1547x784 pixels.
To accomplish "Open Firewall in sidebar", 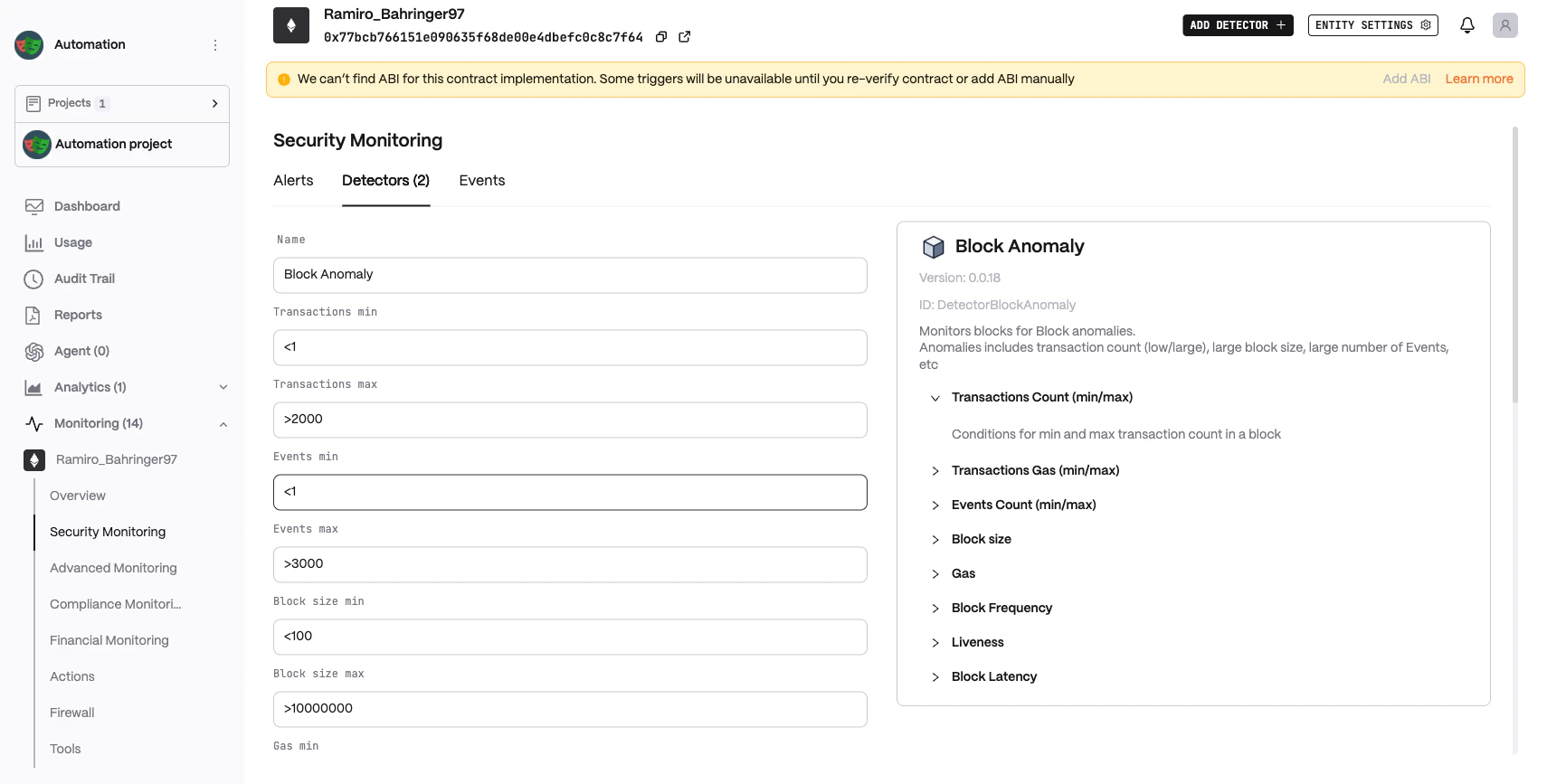I will pyautogui.click(x=72, y=713).
